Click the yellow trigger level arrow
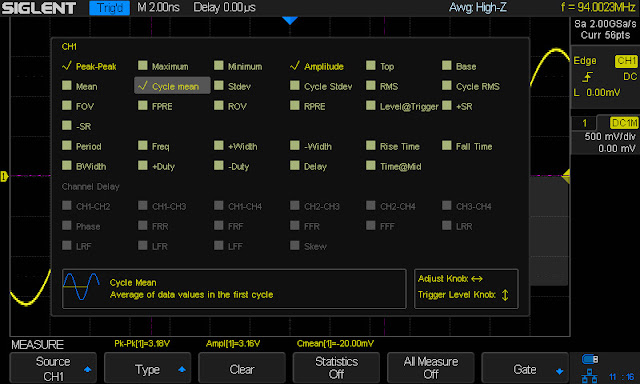Screen dimensions: 640x384 pos(566,177)
